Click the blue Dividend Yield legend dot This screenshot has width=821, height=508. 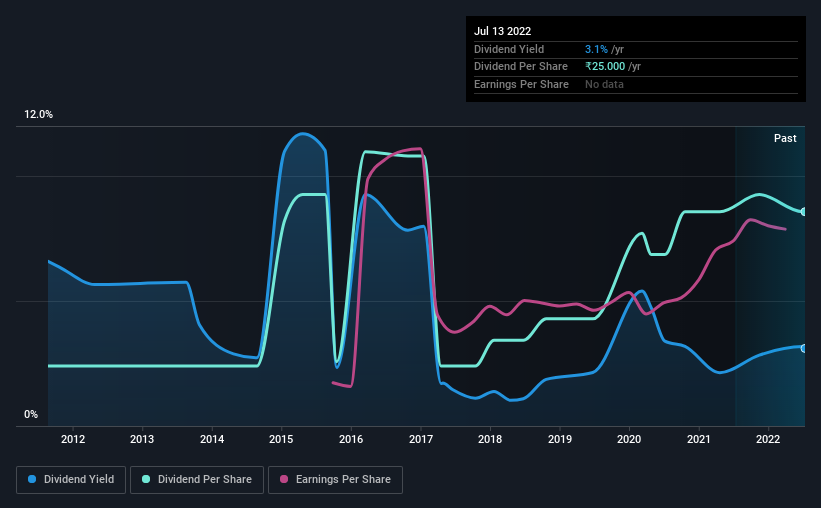tap(32, 479)
